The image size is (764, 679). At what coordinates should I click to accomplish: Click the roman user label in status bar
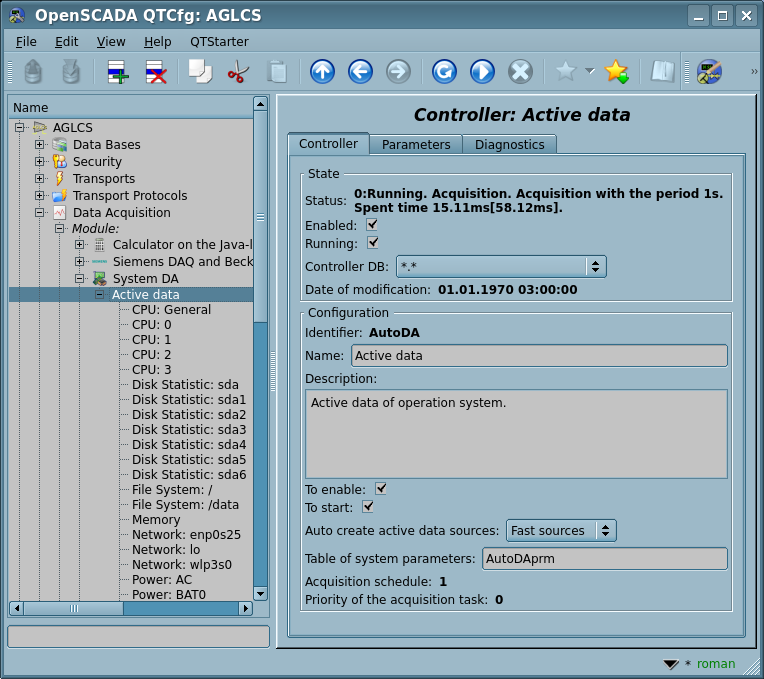pos(716,663)
